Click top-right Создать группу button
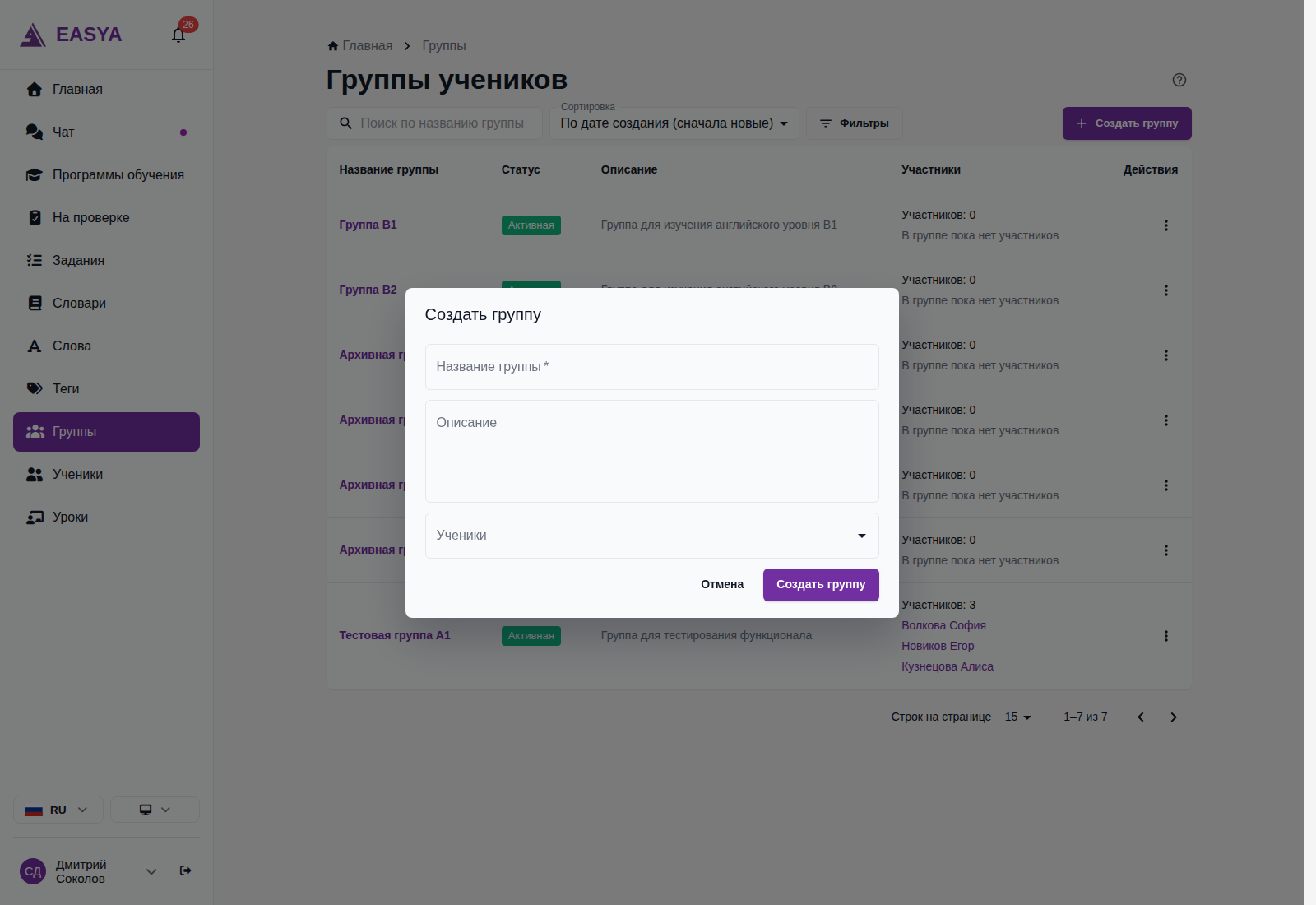 tap(1127, 123)
